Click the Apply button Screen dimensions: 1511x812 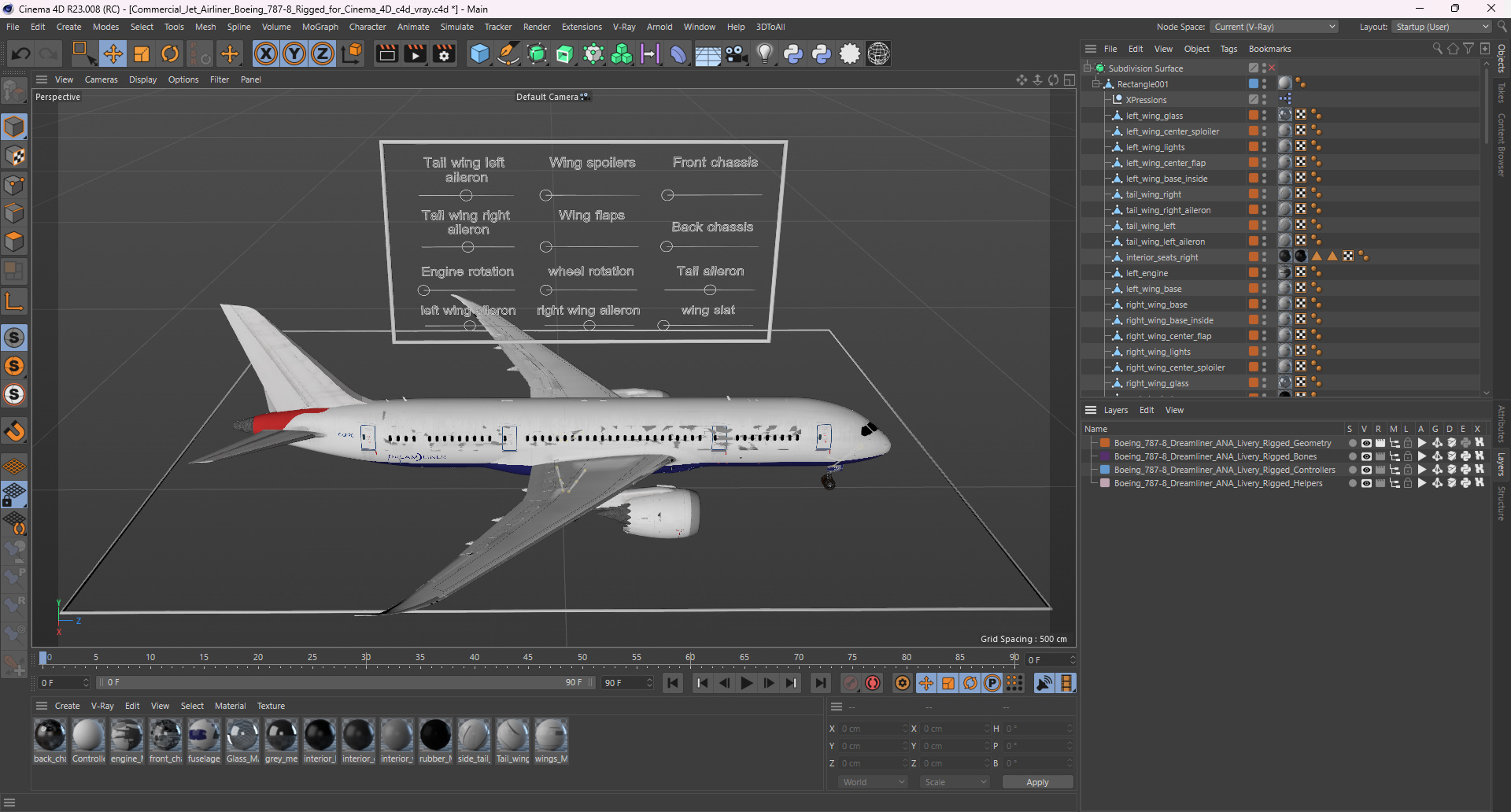1037,782
